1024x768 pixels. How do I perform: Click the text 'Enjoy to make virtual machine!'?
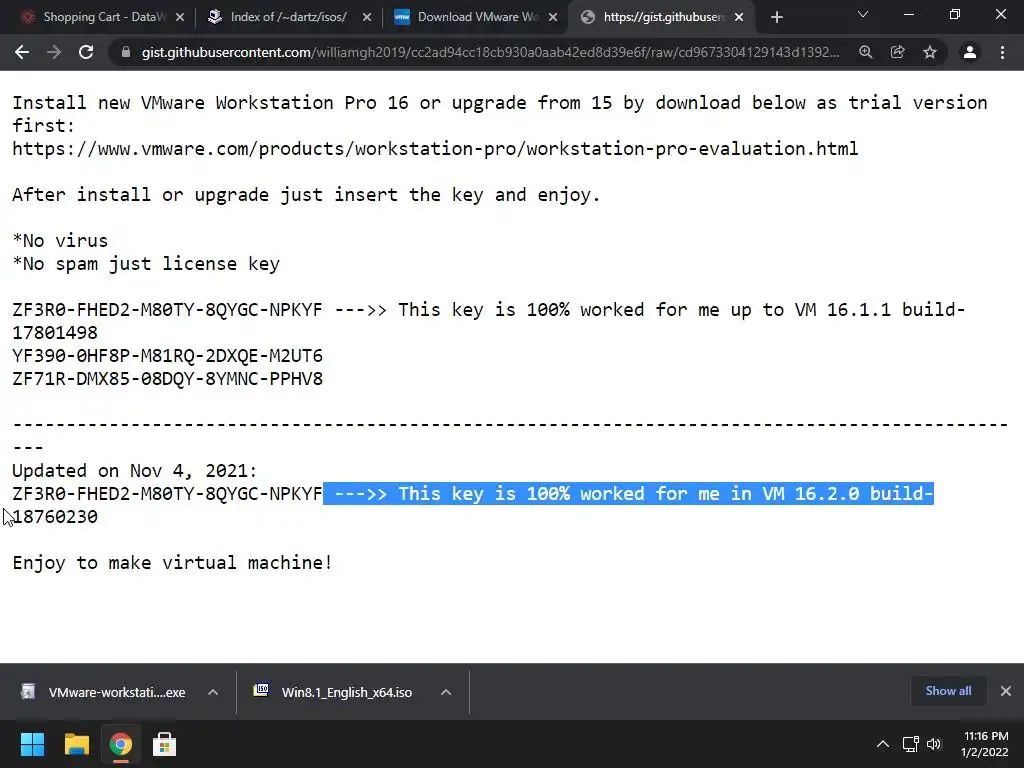pos(172,563)
